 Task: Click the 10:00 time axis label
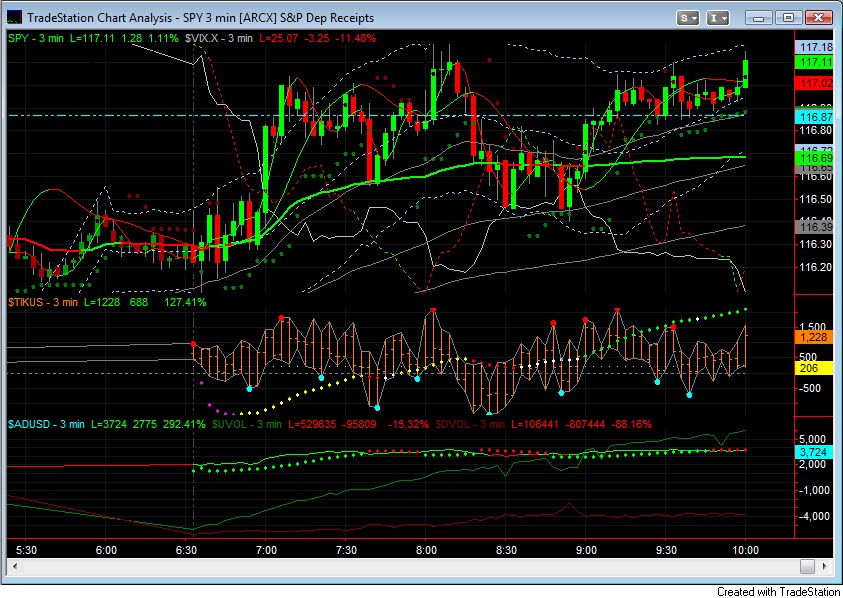(746, 550)
